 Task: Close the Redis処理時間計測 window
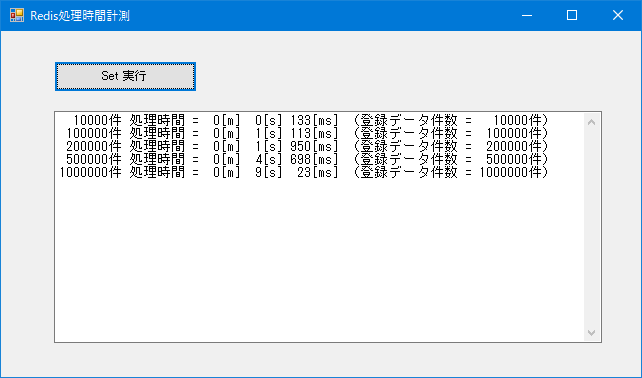pos(618,16)
